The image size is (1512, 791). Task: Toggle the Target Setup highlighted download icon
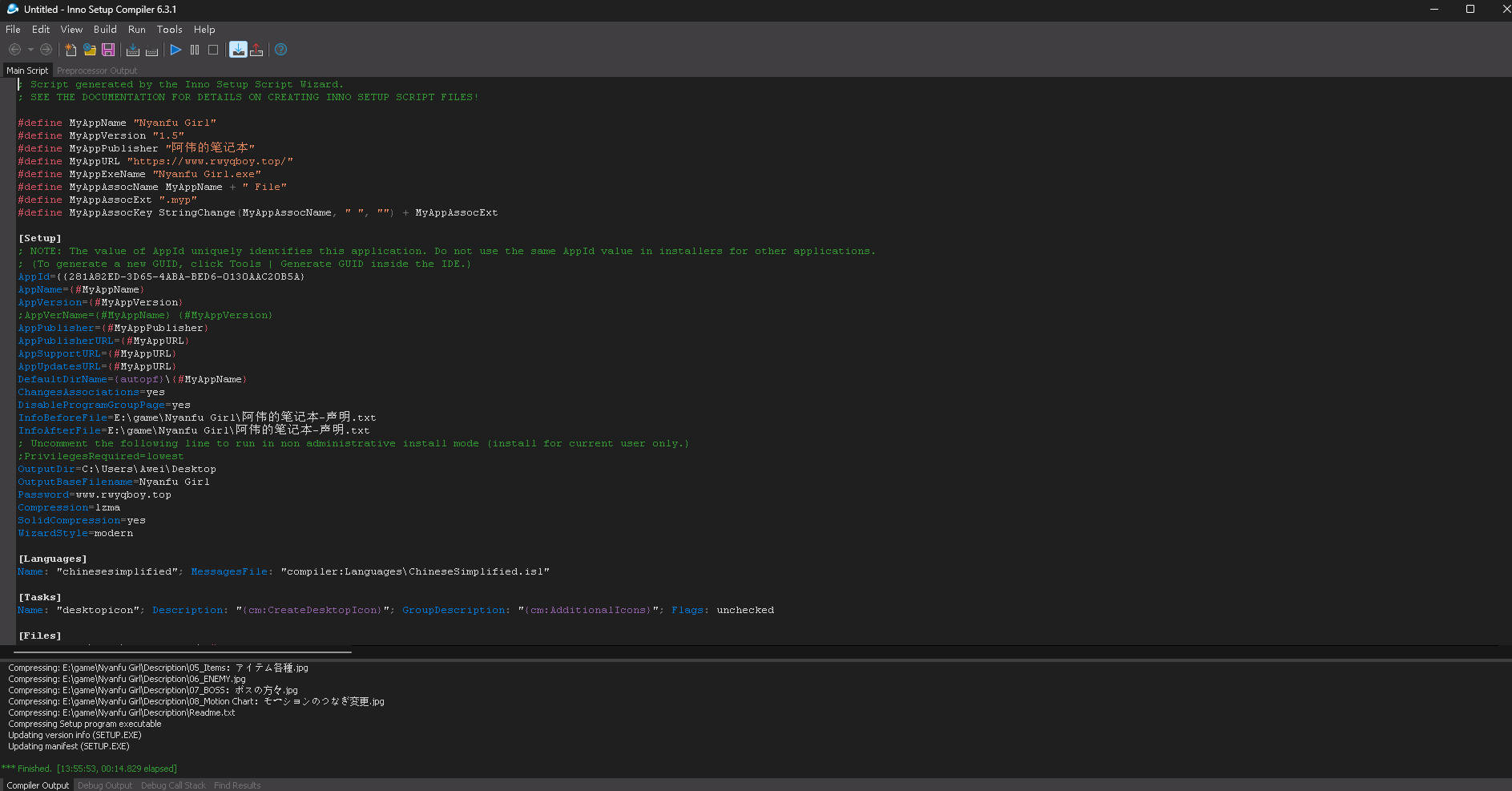point(238,50)
